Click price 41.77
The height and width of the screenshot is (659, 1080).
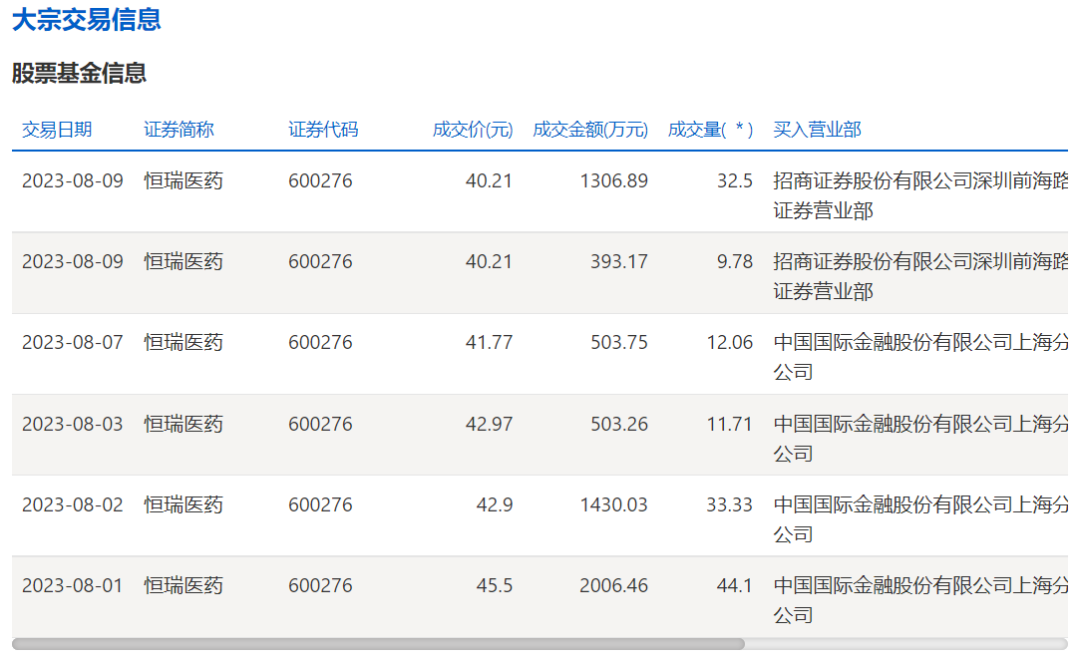pos(489,342)
